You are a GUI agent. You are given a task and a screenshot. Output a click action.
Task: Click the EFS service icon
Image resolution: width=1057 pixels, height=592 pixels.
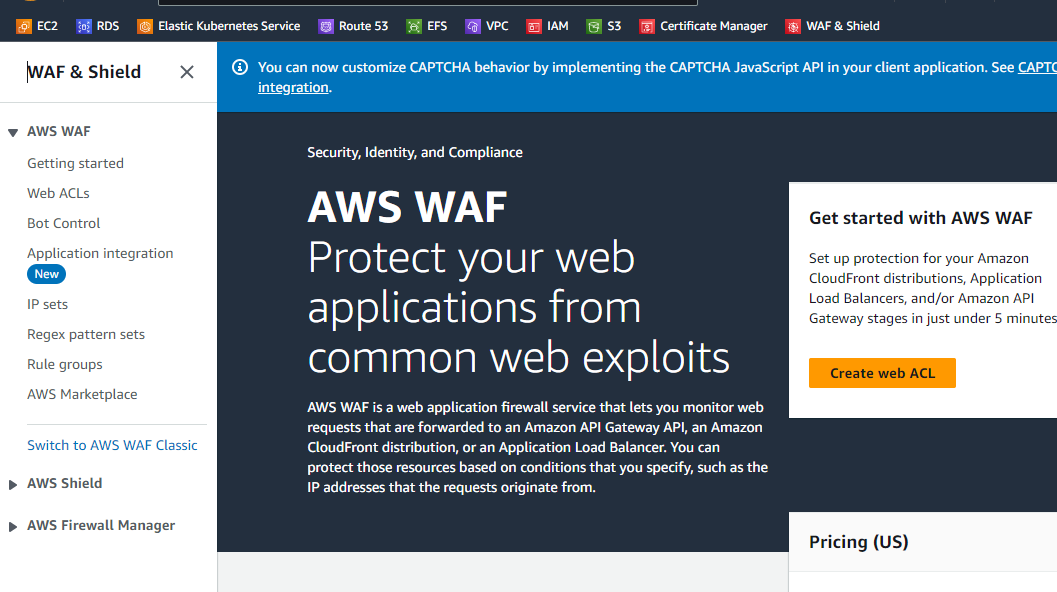[x=413, y=26]
